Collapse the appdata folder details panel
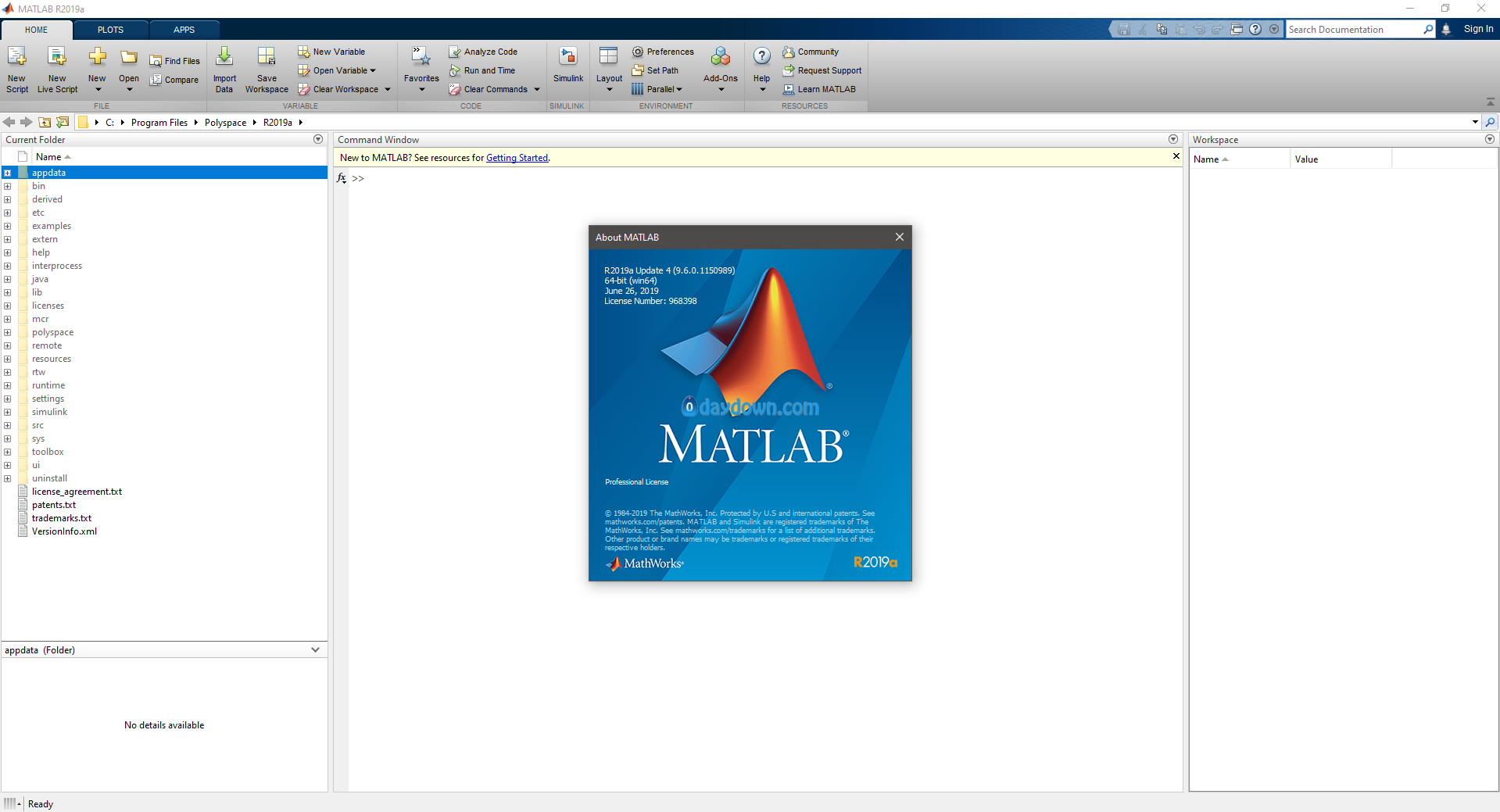The width and height of the screenshot is (1500, 812). click(x=315, y=649)
